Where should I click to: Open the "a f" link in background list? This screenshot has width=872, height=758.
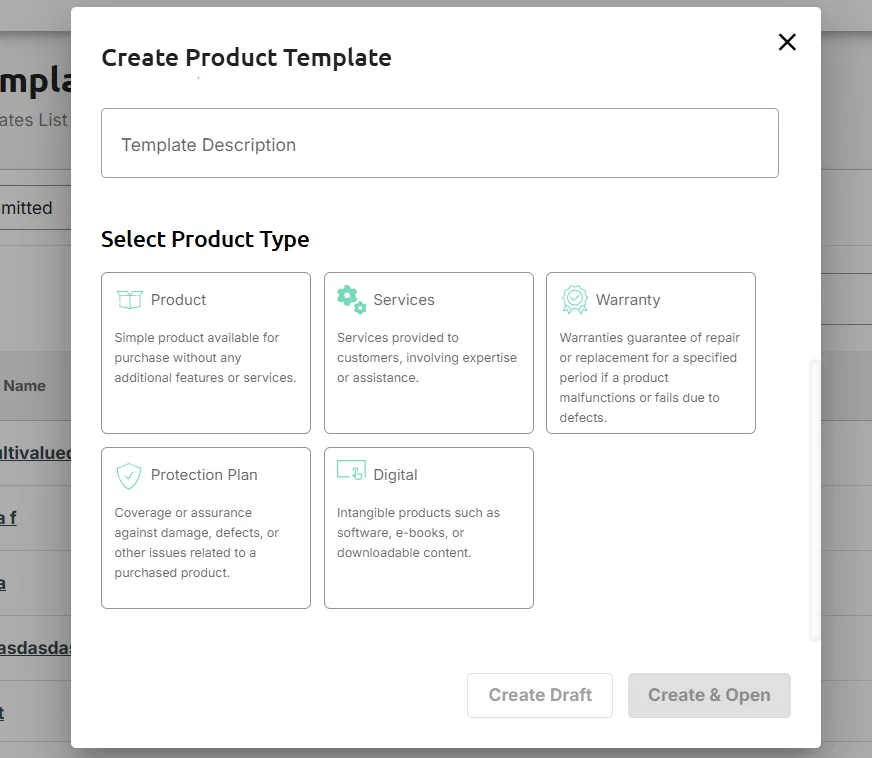(x=8, y=518)
